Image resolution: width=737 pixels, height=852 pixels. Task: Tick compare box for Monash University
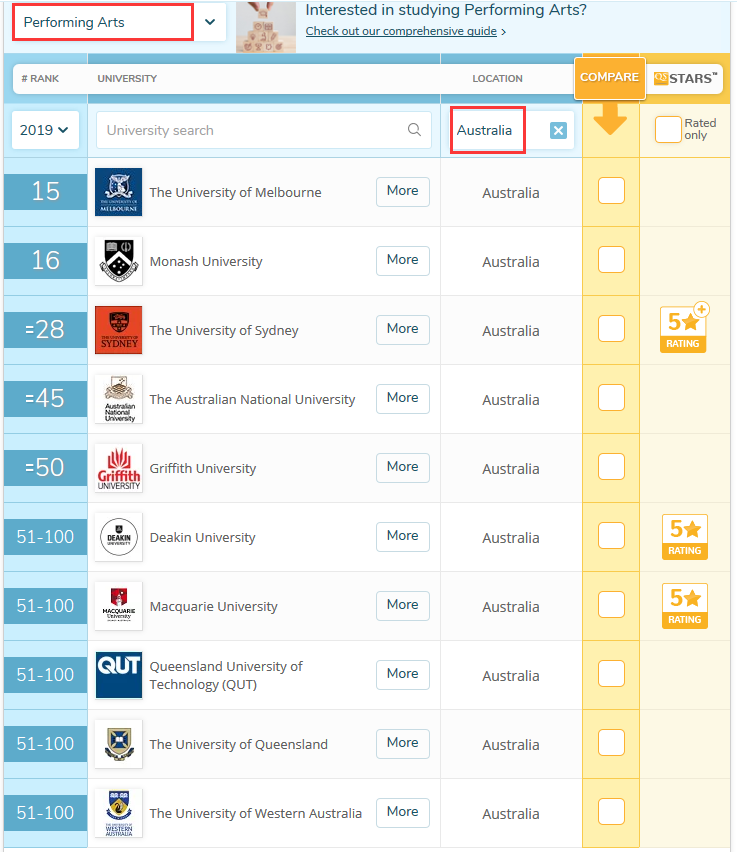[x=611, y=260]
